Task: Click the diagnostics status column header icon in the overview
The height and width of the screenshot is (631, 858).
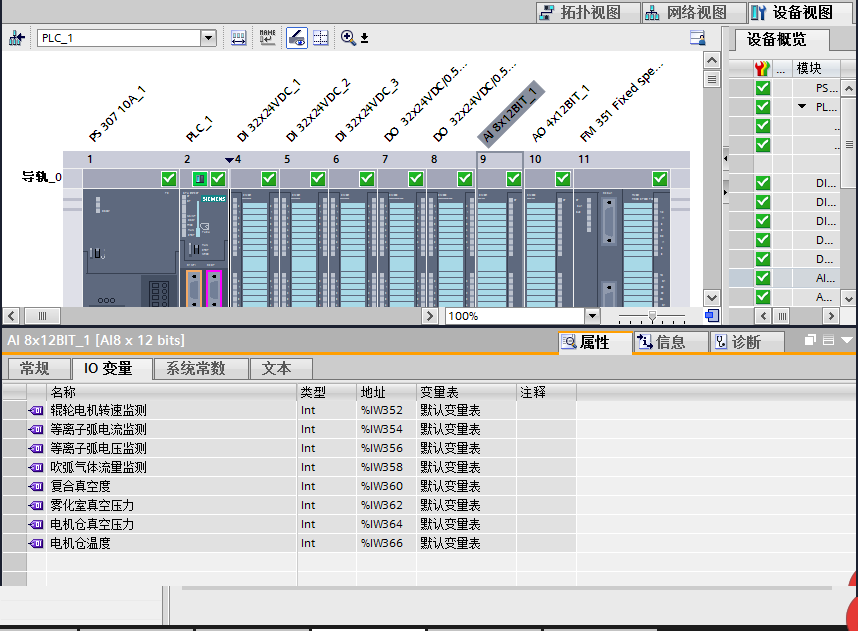Action: [x=762, y=68]
